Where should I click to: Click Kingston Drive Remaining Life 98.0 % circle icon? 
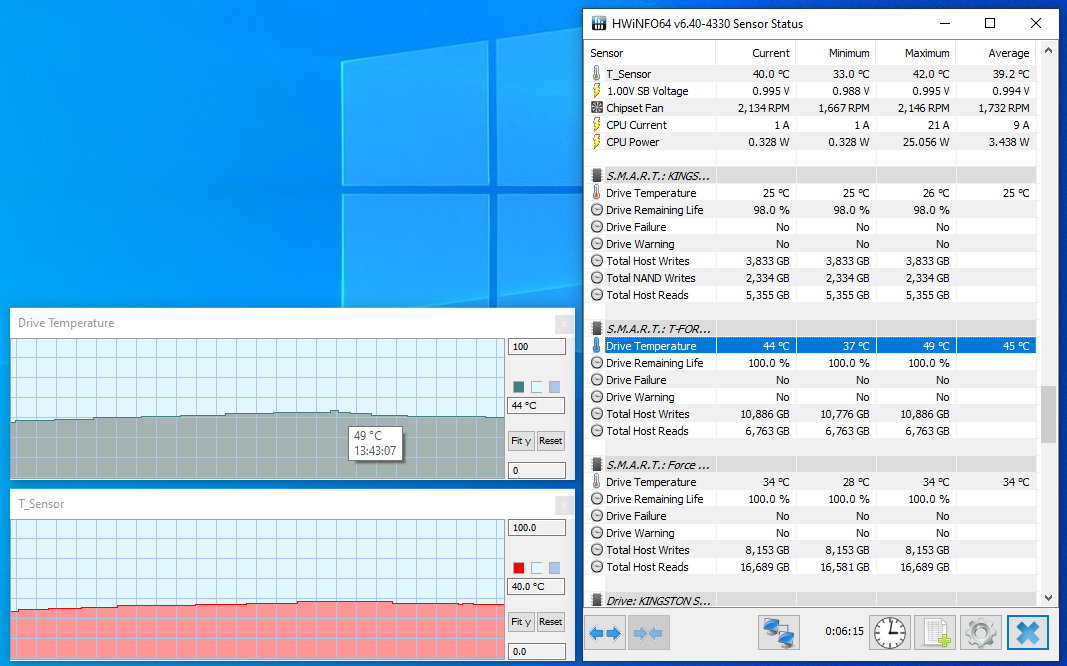click(x=597, y=210)
